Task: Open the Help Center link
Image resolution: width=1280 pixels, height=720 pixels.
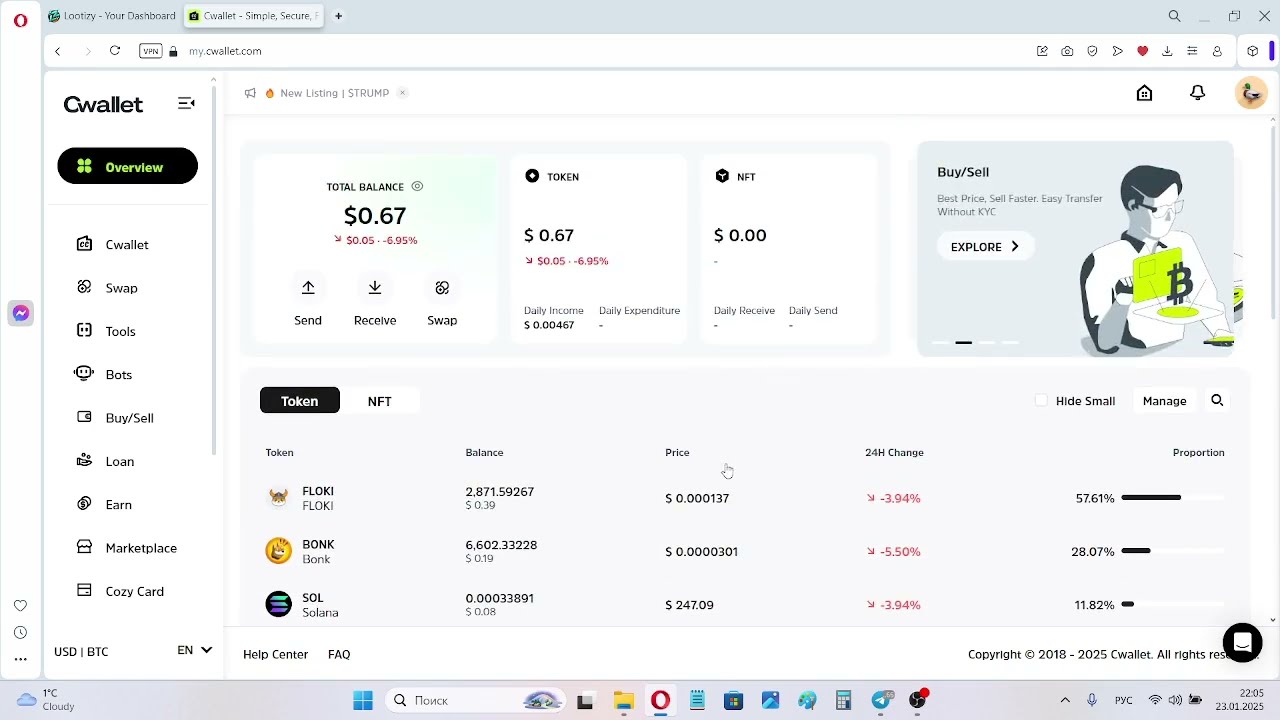Action: [x=275, y=654]
